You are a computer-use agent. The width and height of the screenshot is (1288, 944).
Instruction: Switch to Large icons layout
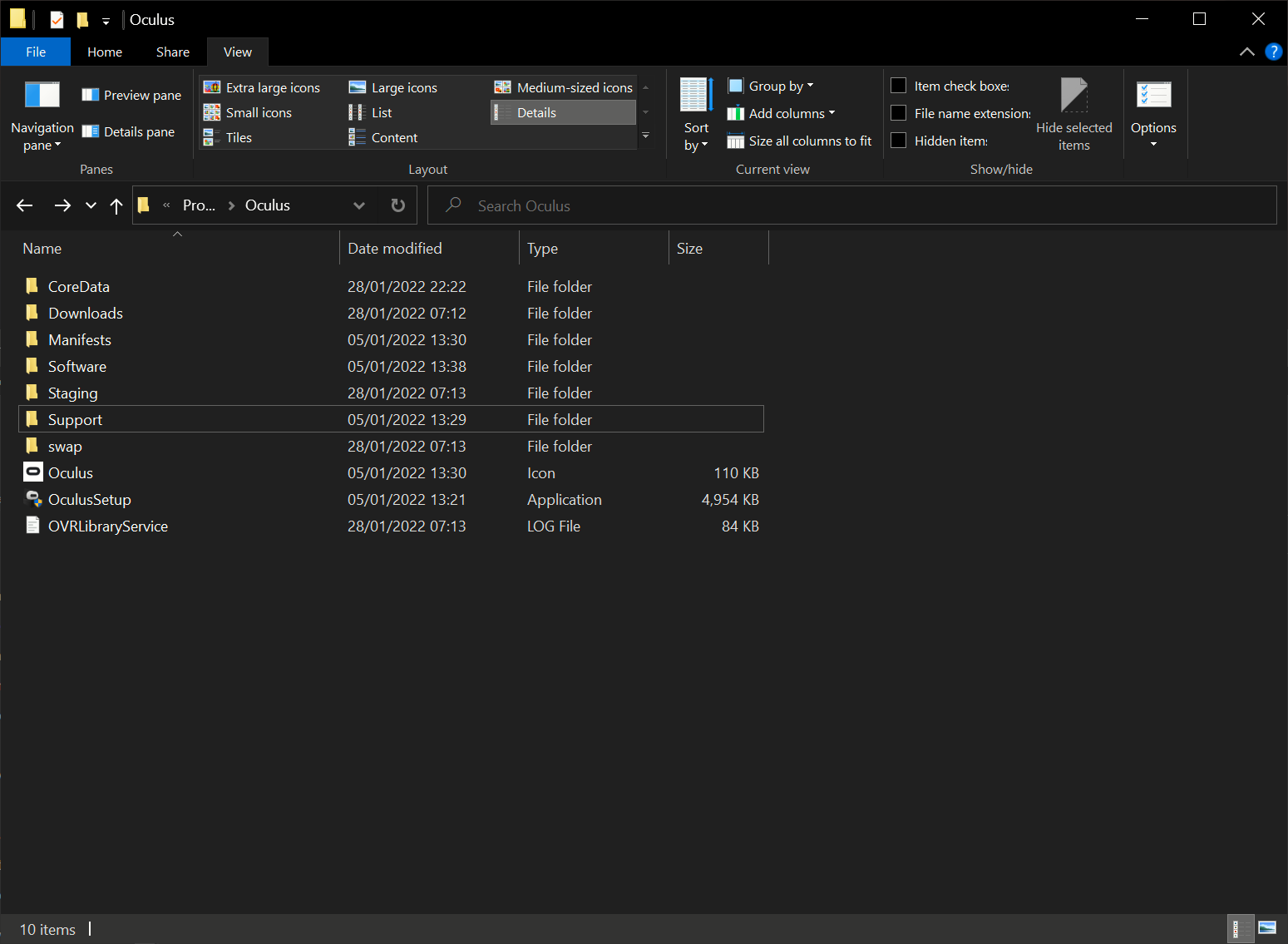[x=358, y=87]
